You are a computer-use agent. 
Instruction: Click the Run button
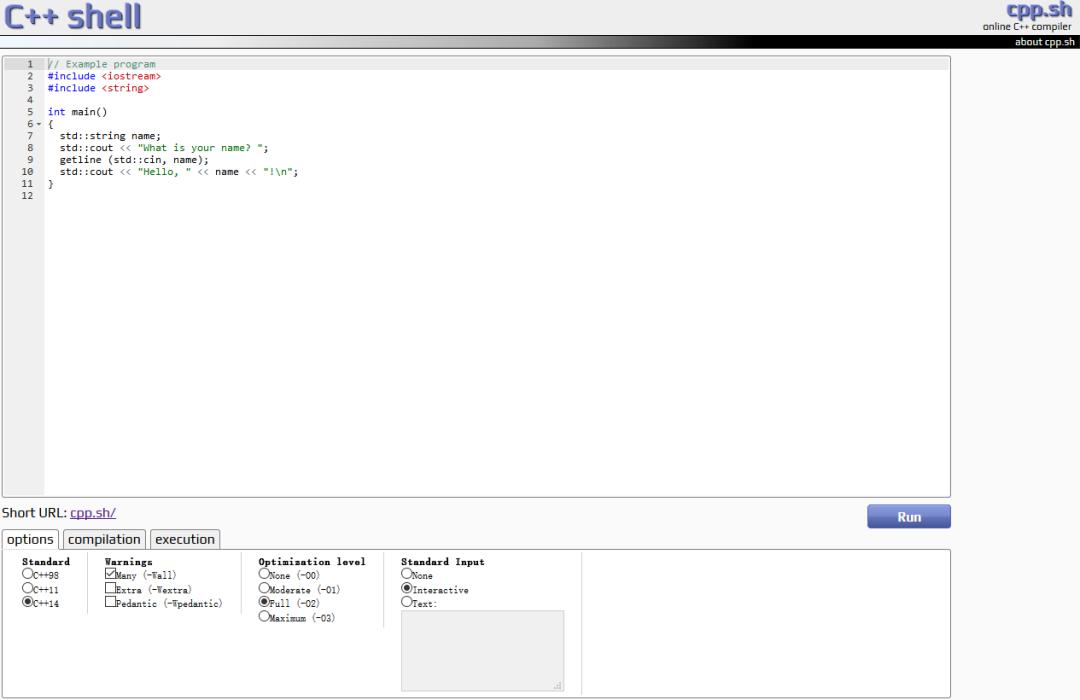908,517
